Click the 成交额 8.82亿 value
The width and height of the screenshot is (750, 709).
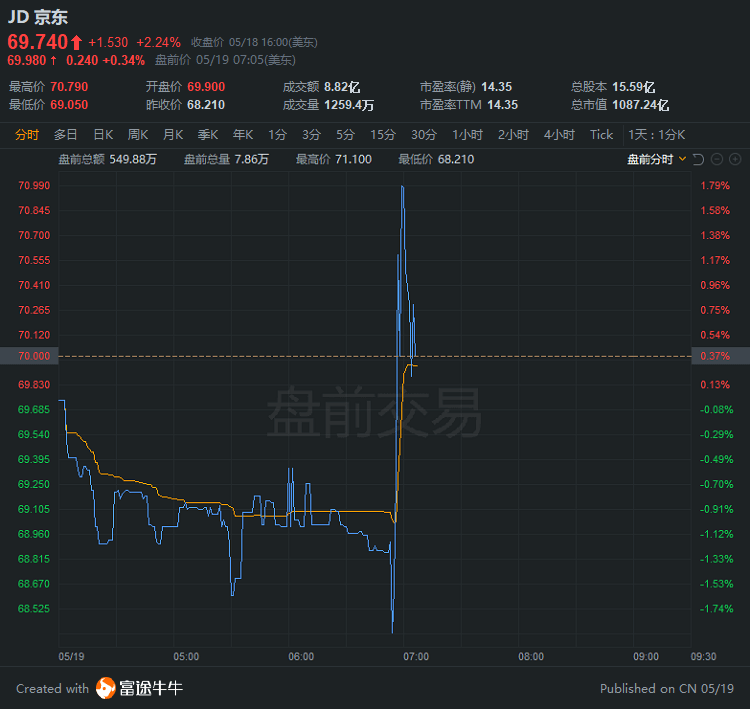(342, 87)
